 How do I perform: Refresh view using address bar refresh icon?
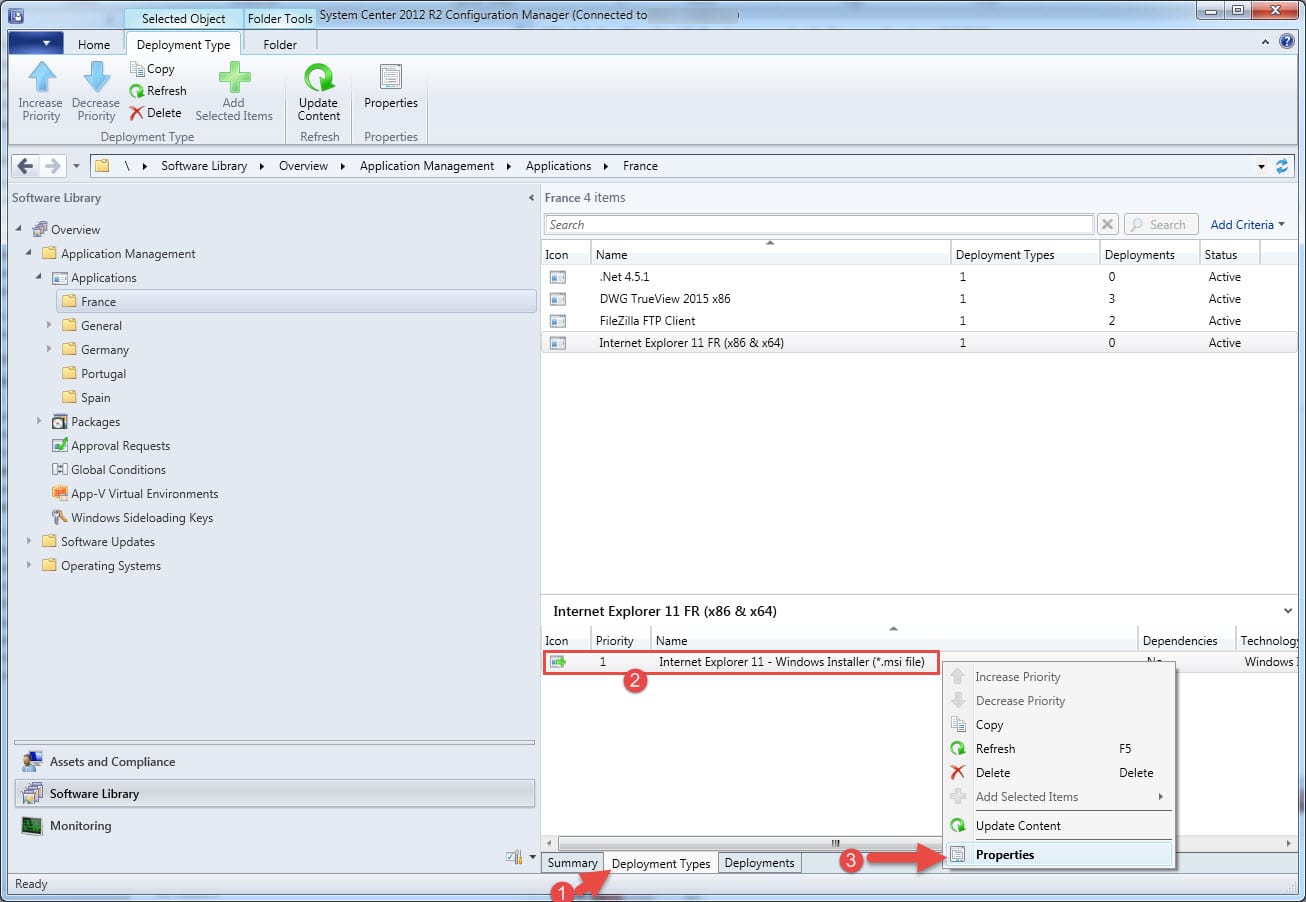click(x=1282, y=166)
